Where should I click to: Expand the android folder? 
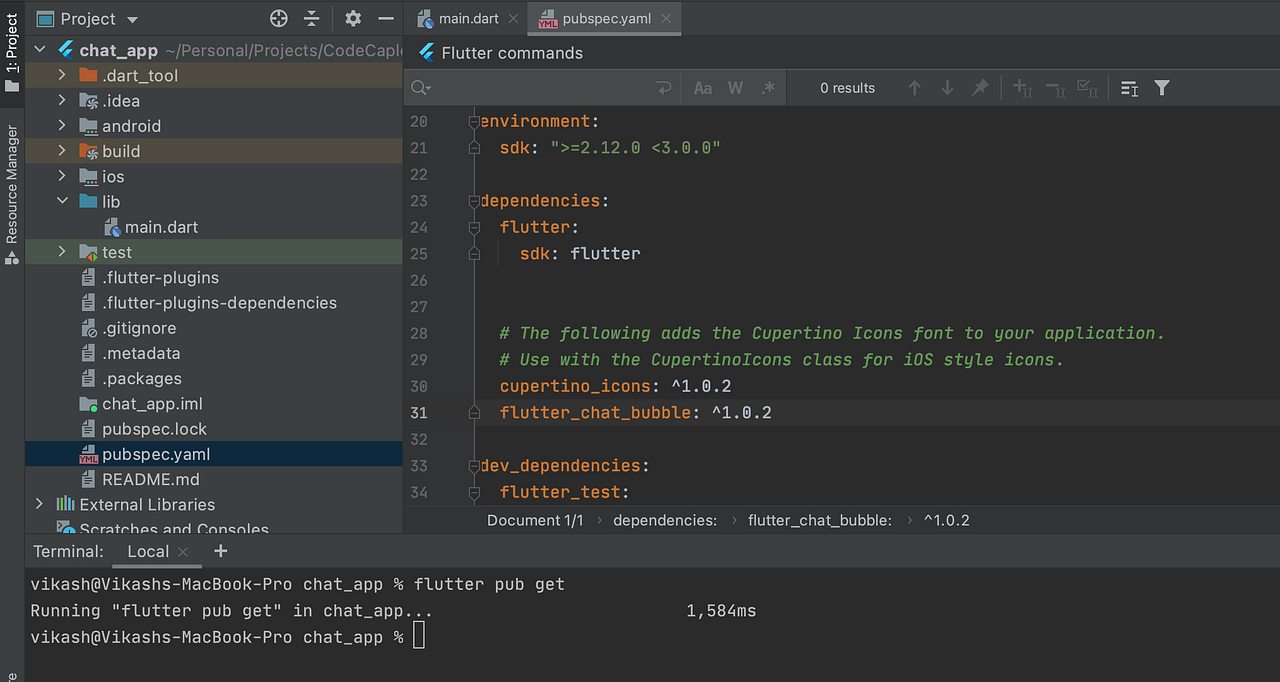(x=61, y=125)
